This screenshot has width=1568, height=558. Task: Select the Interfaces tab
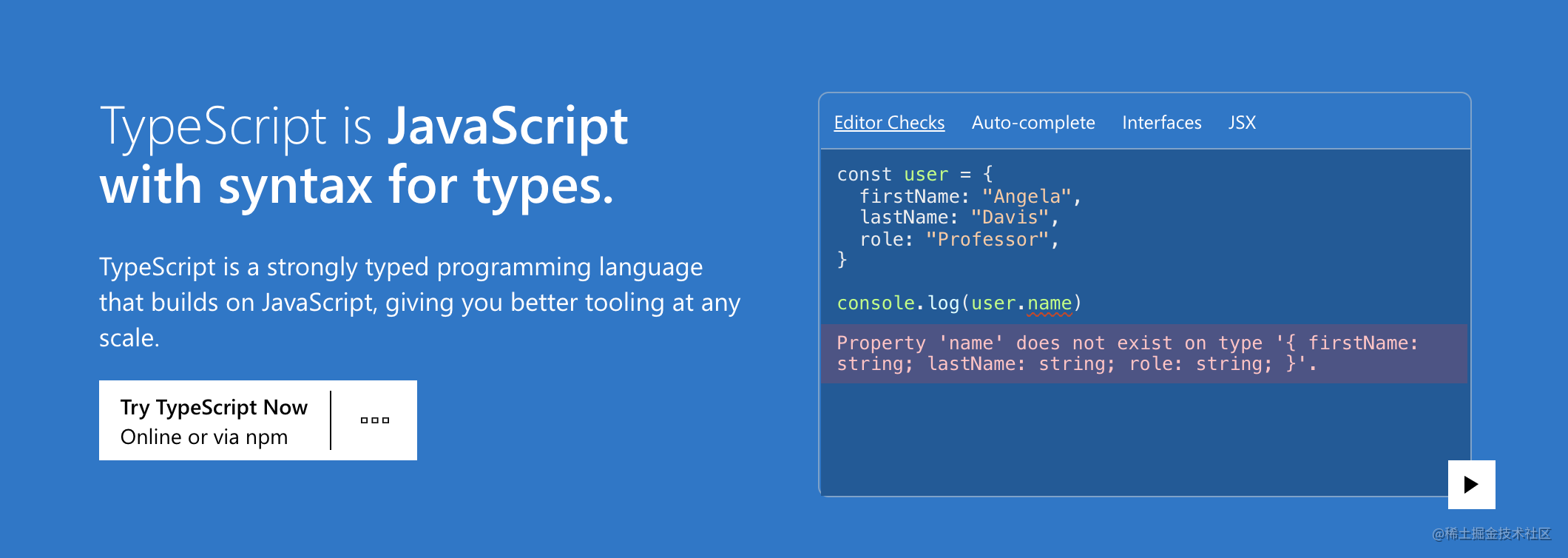[x=1161, y=123]
